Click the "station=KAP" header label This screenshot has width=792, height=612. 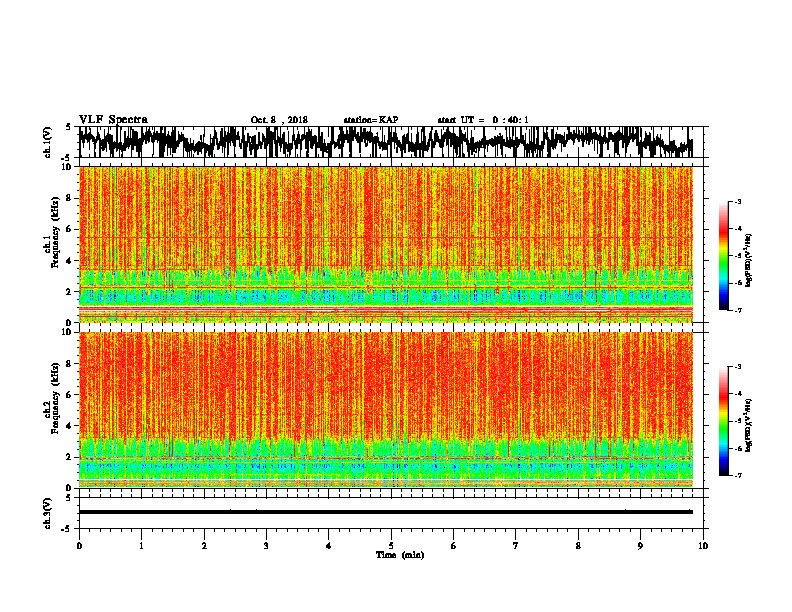click(371, 120)
